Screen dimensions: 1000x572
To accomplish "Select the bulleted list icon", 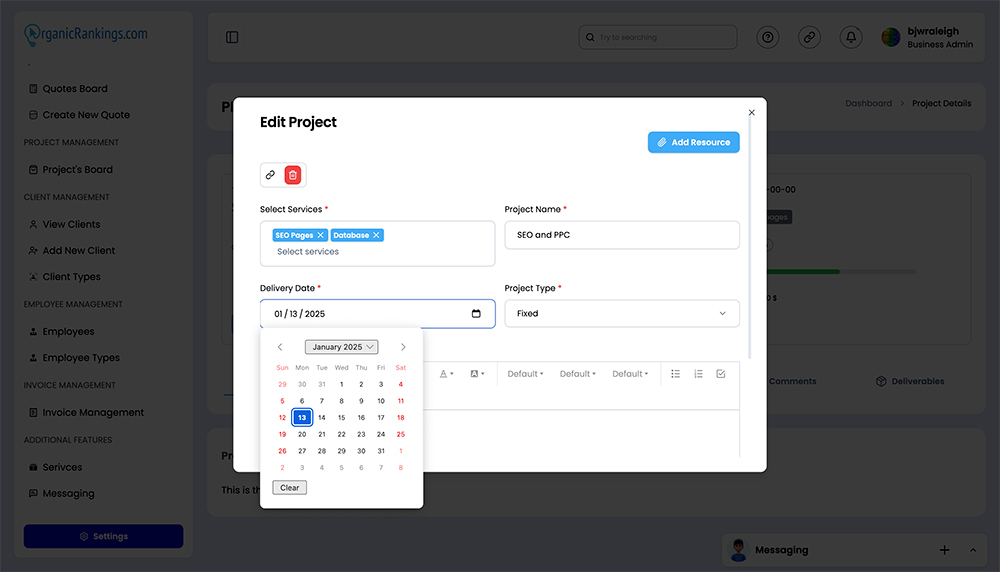I will pos(675,374).
